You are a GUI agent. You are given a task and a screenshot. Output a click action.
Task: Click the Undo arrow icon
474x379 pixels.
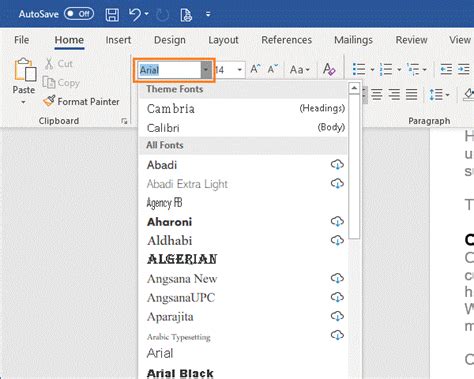point(135,15)
